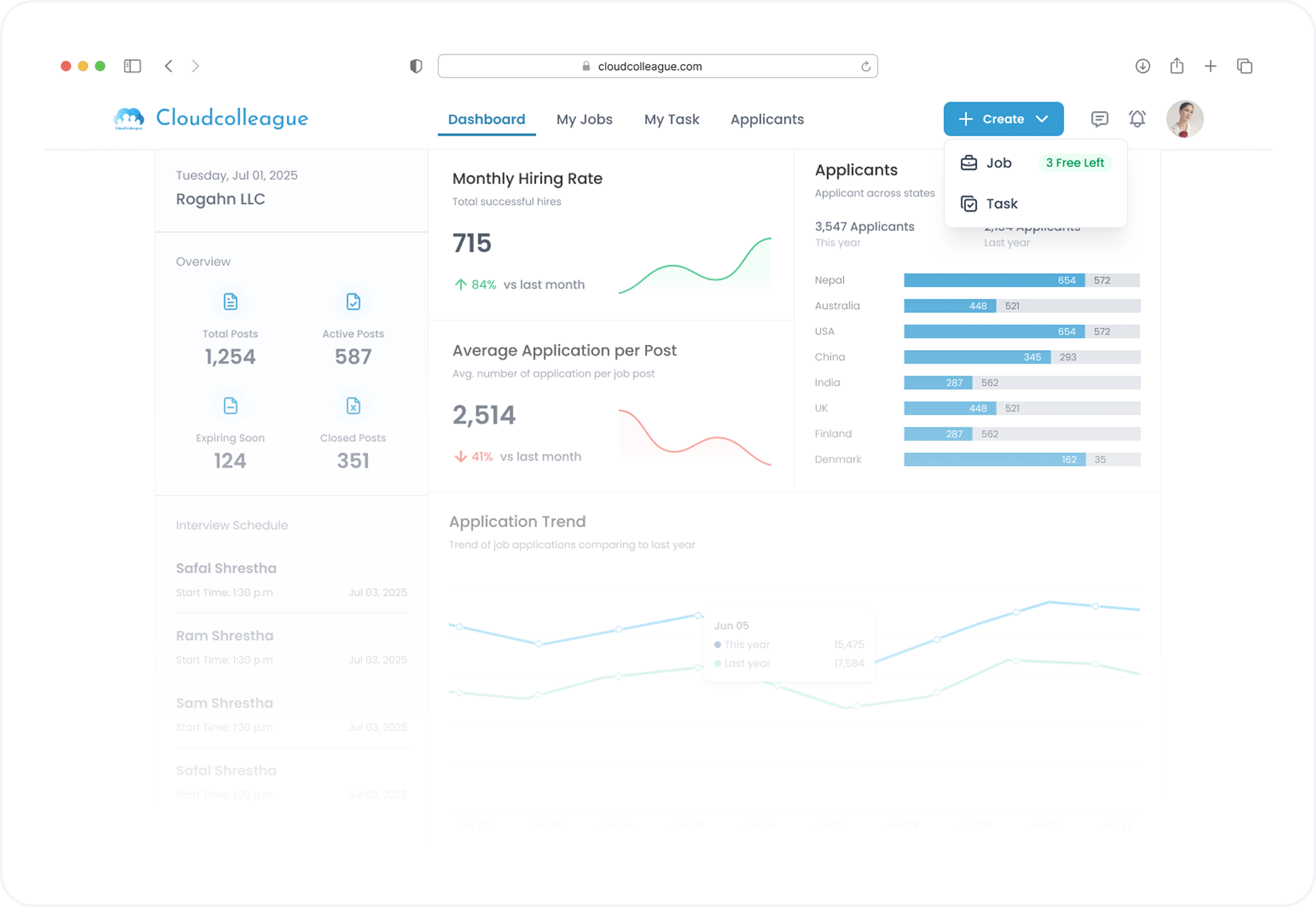This screenshot has width=1316, height=907.
Task: Click the Closed Posts icon
Action: [353, 406]
